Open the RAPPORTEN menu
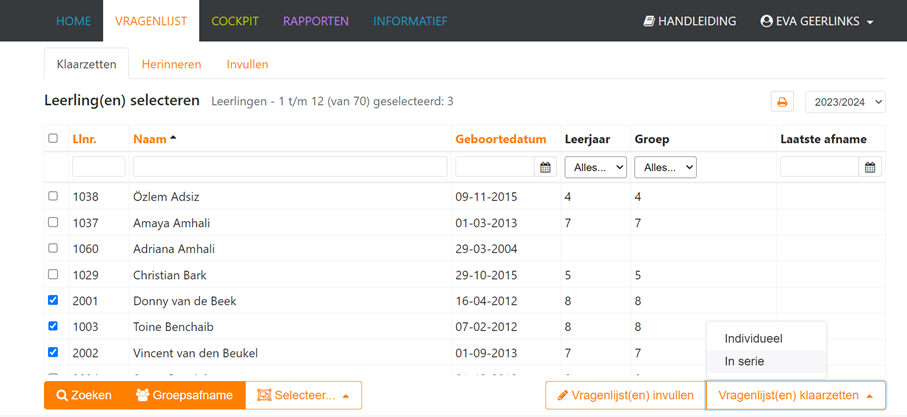This screenshot has width=907, height=417. [x=316, y=21]
